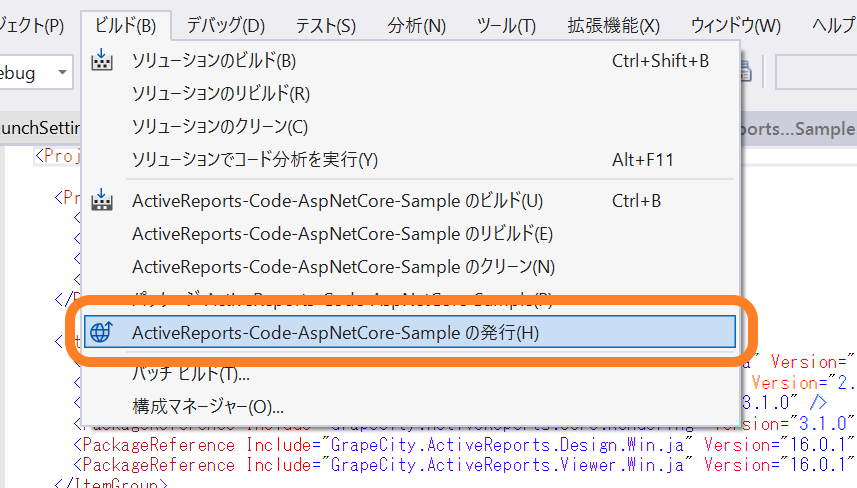The width and height of the screenshot is (857, 488).
Task: Open the ウィンドウ(W) menu
Action: point(736,25)
